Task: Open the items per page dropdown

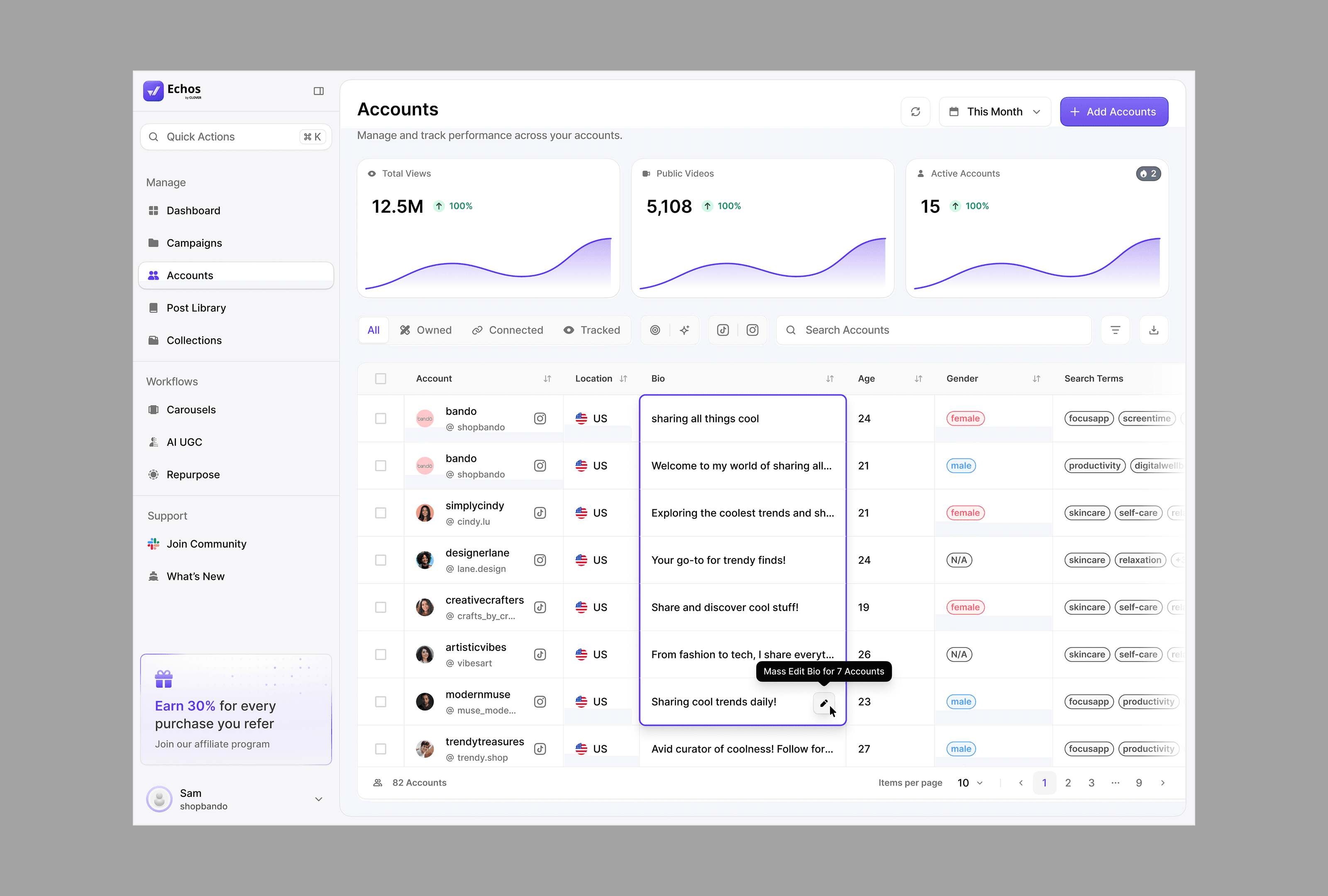Action: click(970, 783)
